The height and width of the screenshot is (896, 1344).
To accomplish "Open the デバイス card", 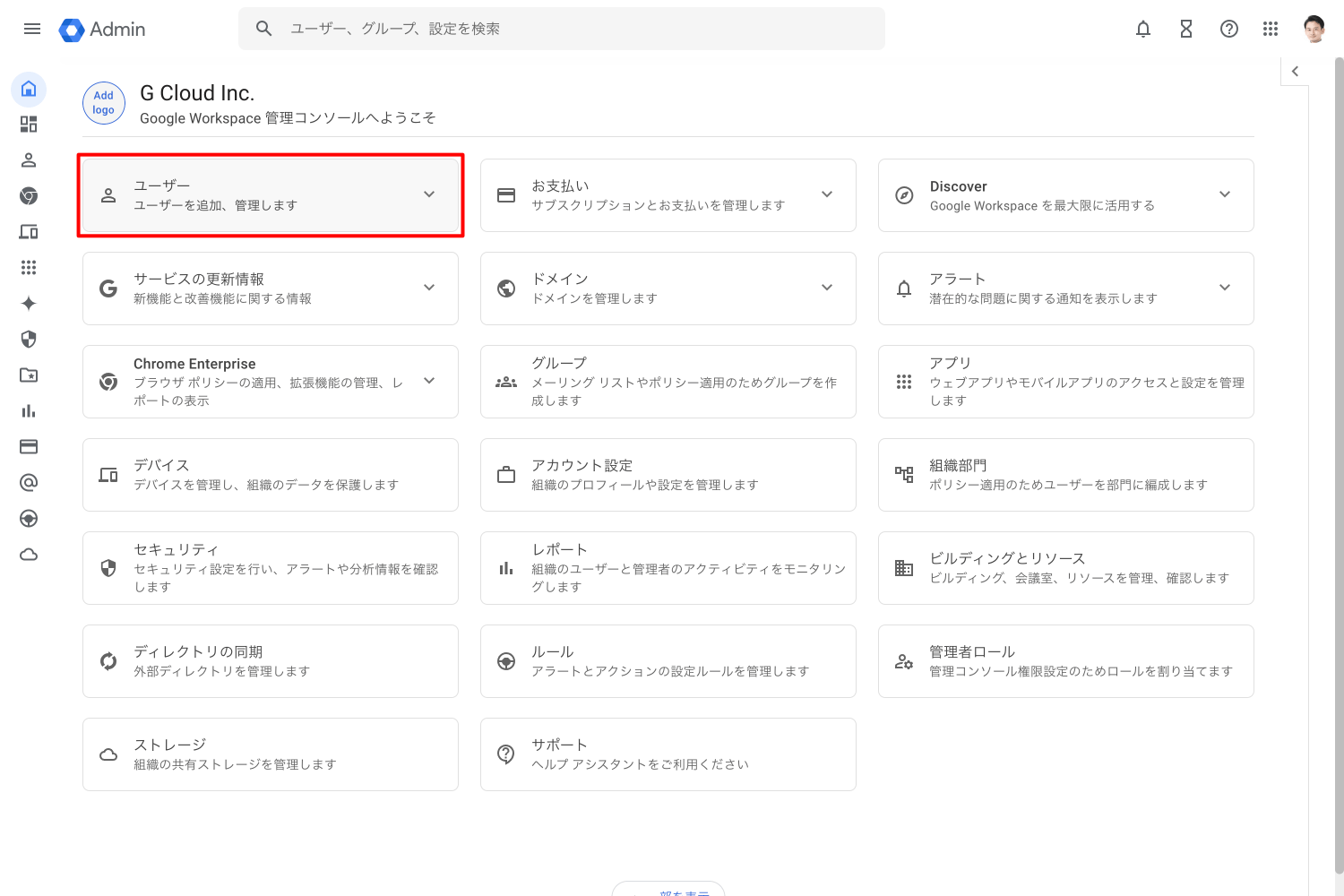I will click(x=271, y=475).
